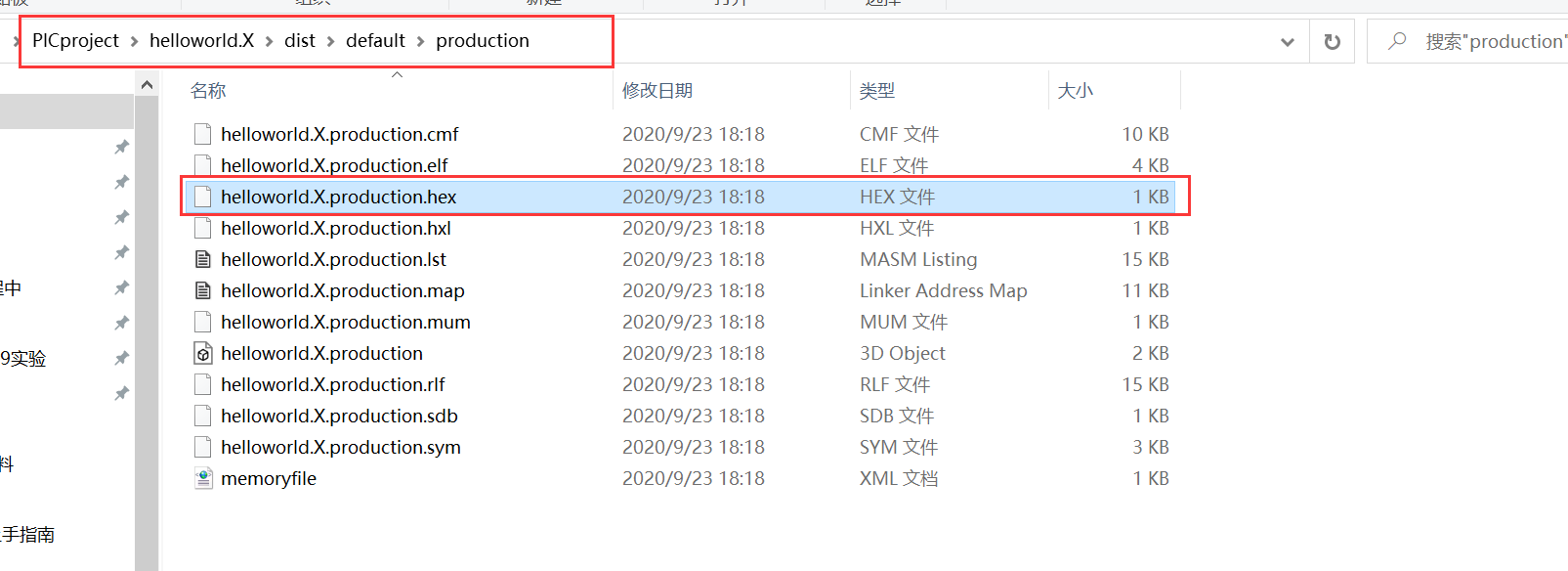Click the file icon of helloworld.X.production.cmf
The width and height of the screenshot is (1568, 571).
pyautogui.click(x=203, y=134)
